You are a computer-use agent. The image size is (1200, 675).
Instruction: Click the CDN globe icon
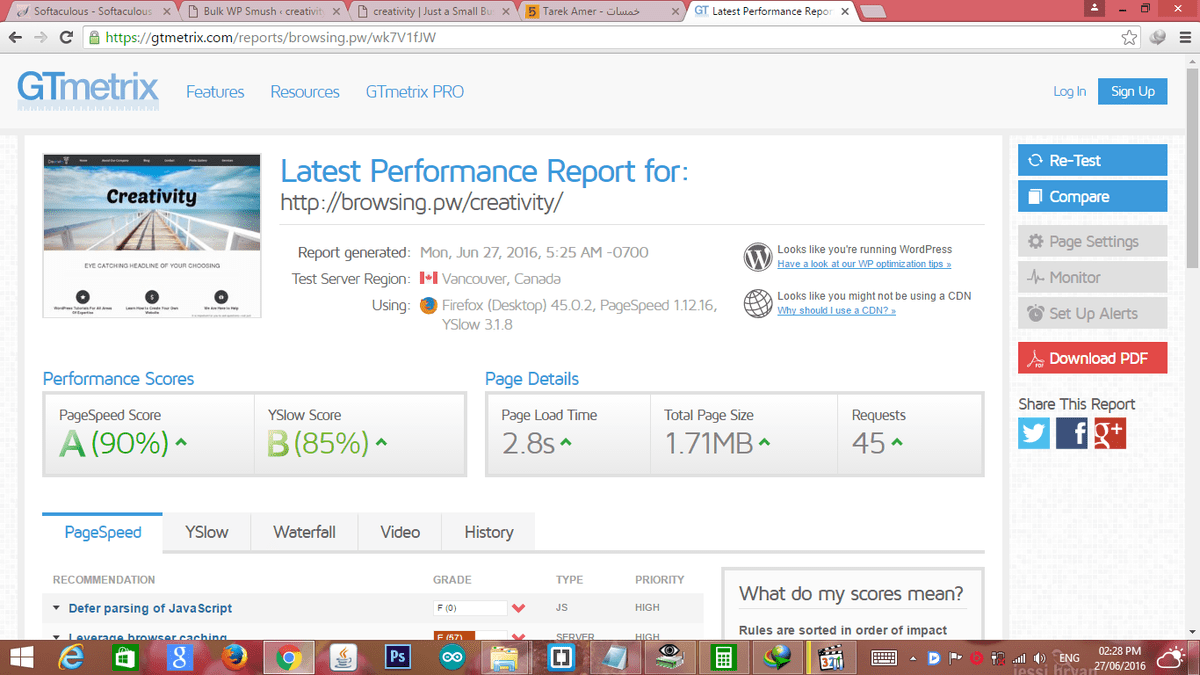point(758,303)
